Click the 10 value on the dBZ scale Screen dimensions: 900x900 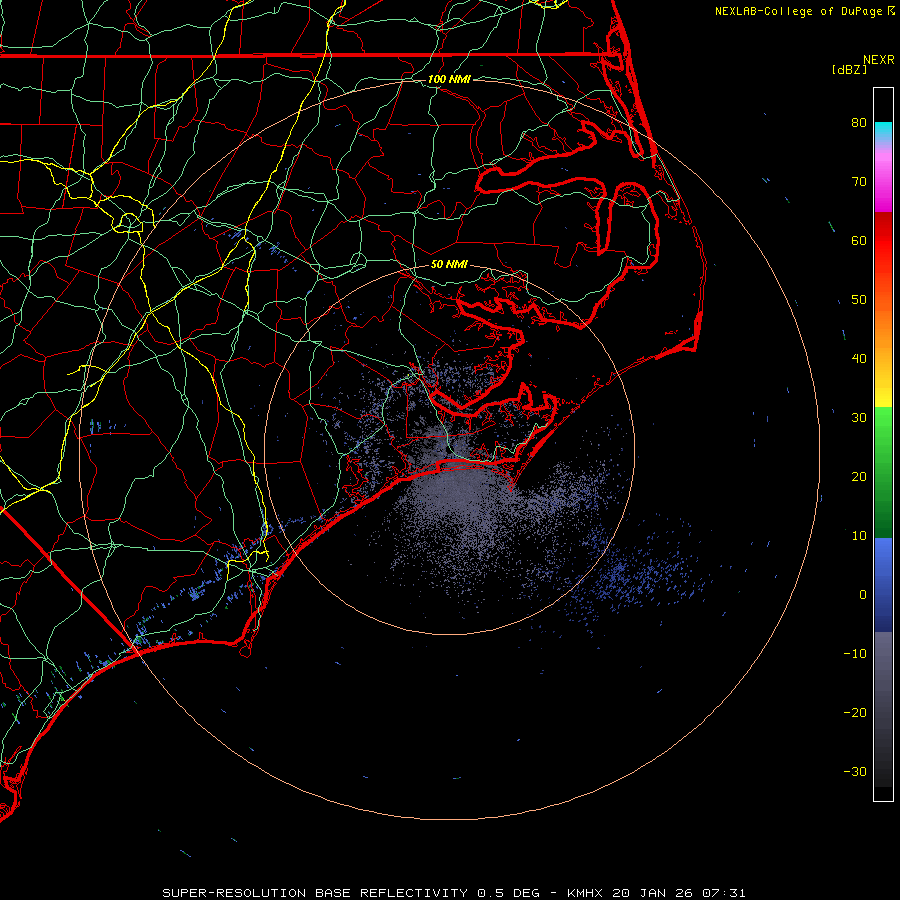click(859, 536)
